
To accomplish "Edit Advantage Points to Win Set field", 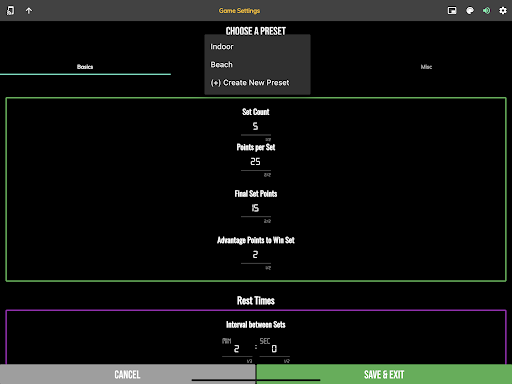I will pyautogui.click(x=256, y=255).
